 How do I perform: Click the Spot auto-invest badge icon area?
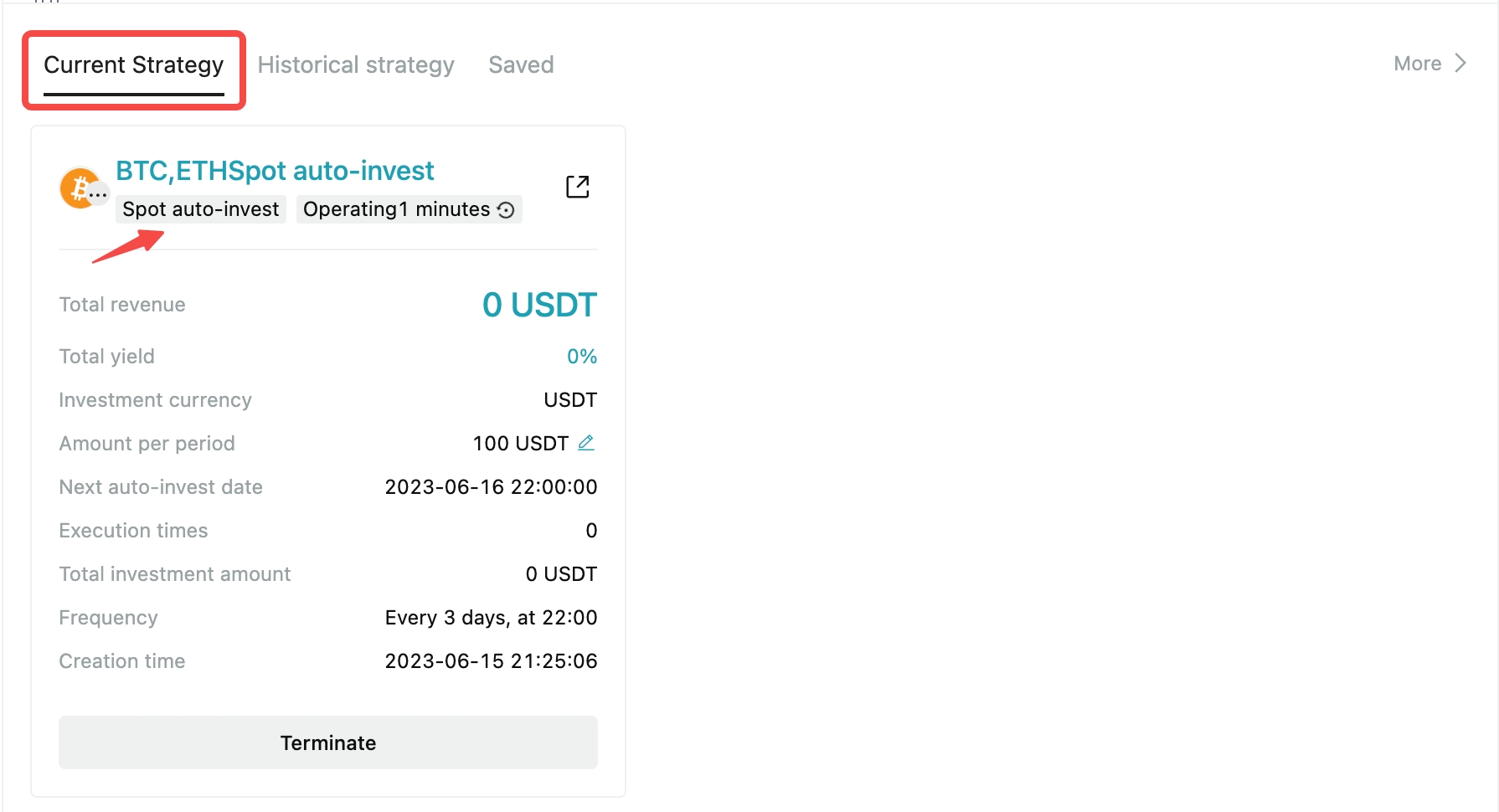pos(200,209)
